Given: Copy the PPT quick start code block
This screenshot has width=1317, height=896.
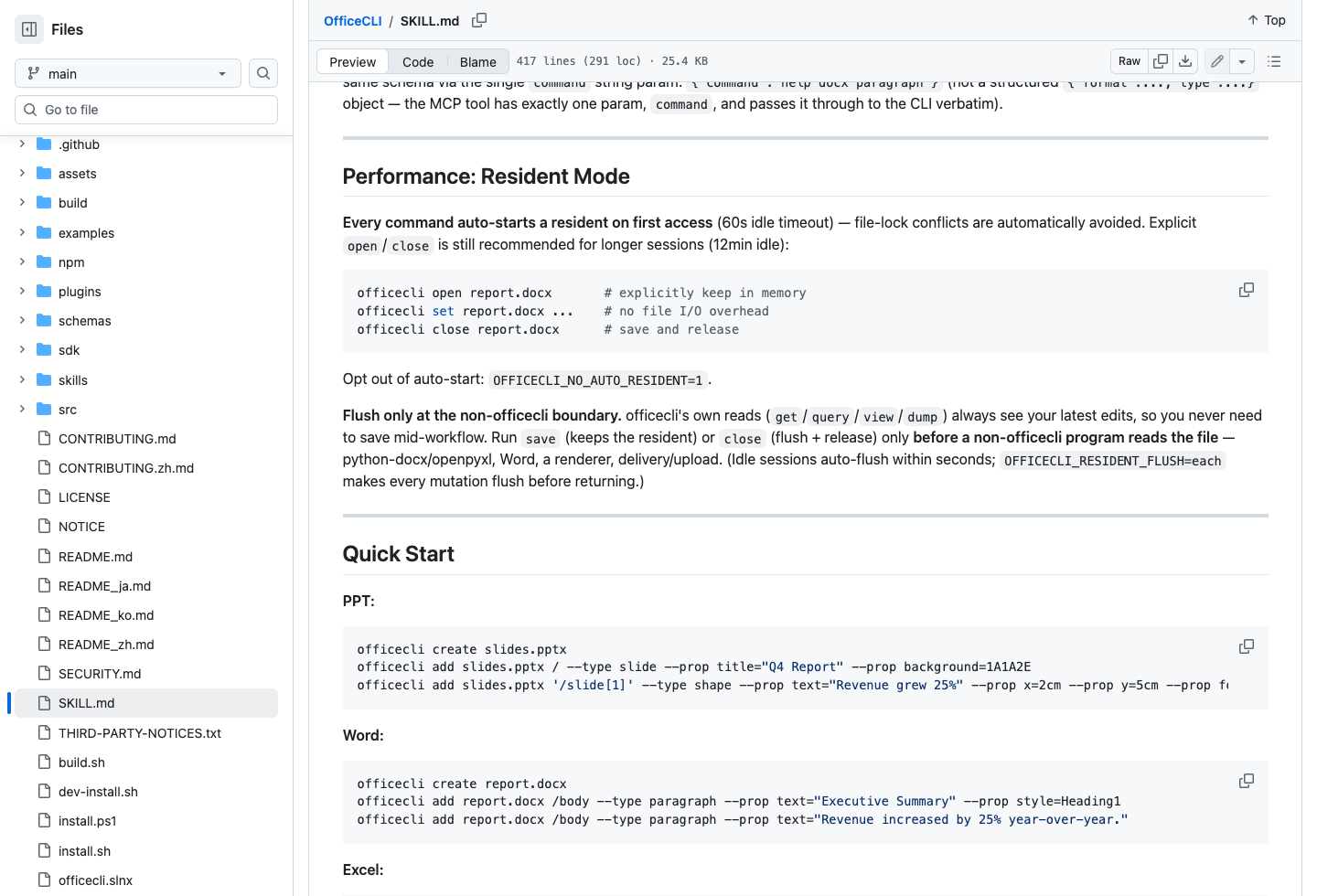Looking at the screenshot, I should coord(1247,646).
